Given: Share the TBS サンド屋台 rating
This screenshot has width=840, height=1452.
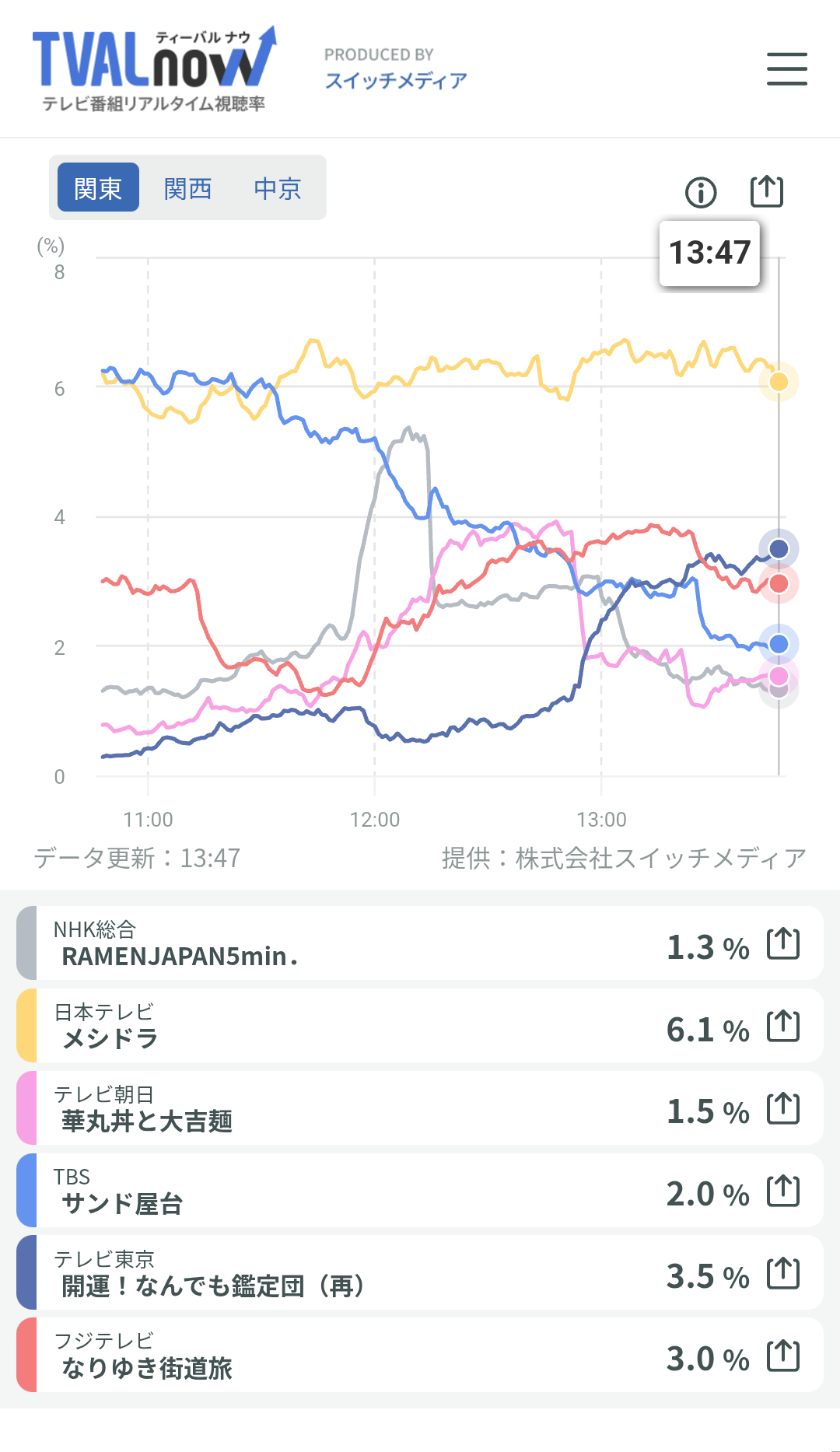Looking at the screenshot, I should [783, 1191].
